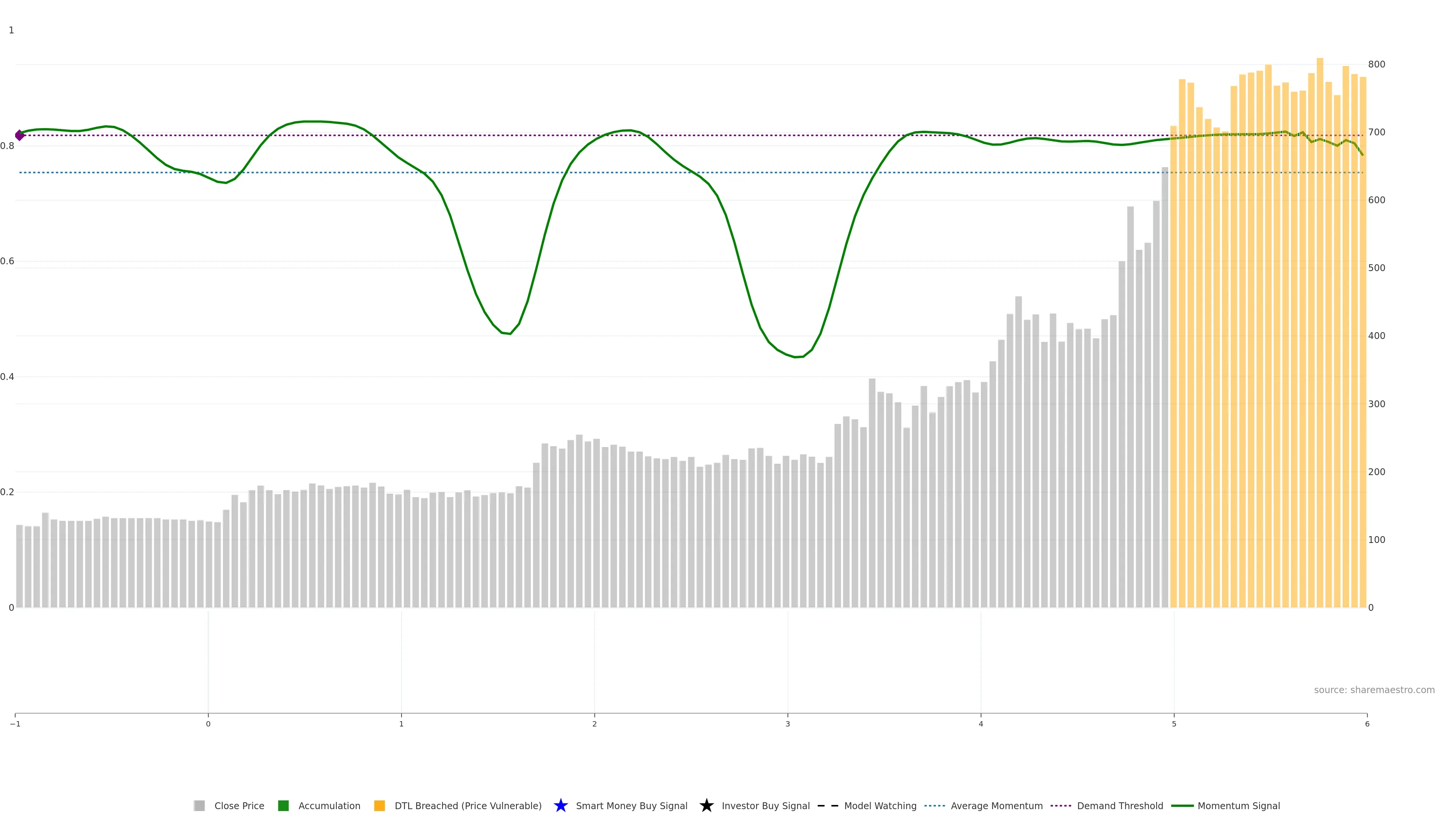Screen dimensions: 1456x819
Task: Click the purple diamond marker on threshold line
Action: pyautogui.click(x=20, y=135)
